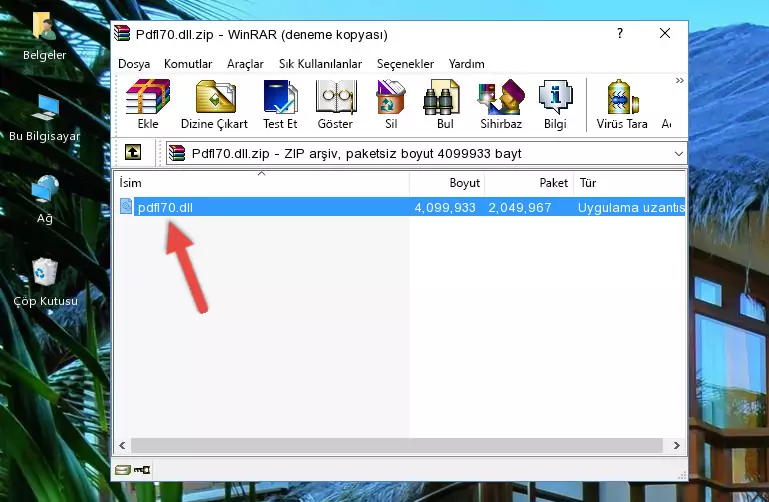The image size is (769, 502).
Task: Sort by the Boyut column header
Action: 447,183
